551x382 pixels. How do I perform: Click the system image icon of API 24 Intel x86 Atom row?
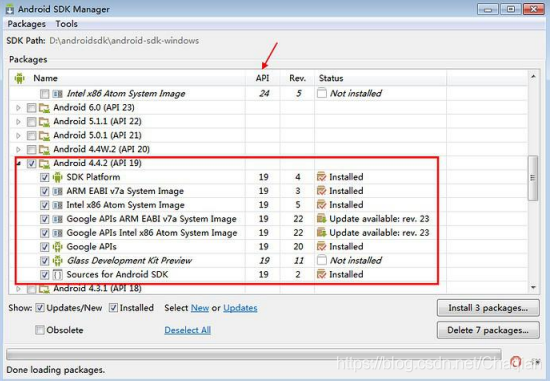(x=57, y=94)
